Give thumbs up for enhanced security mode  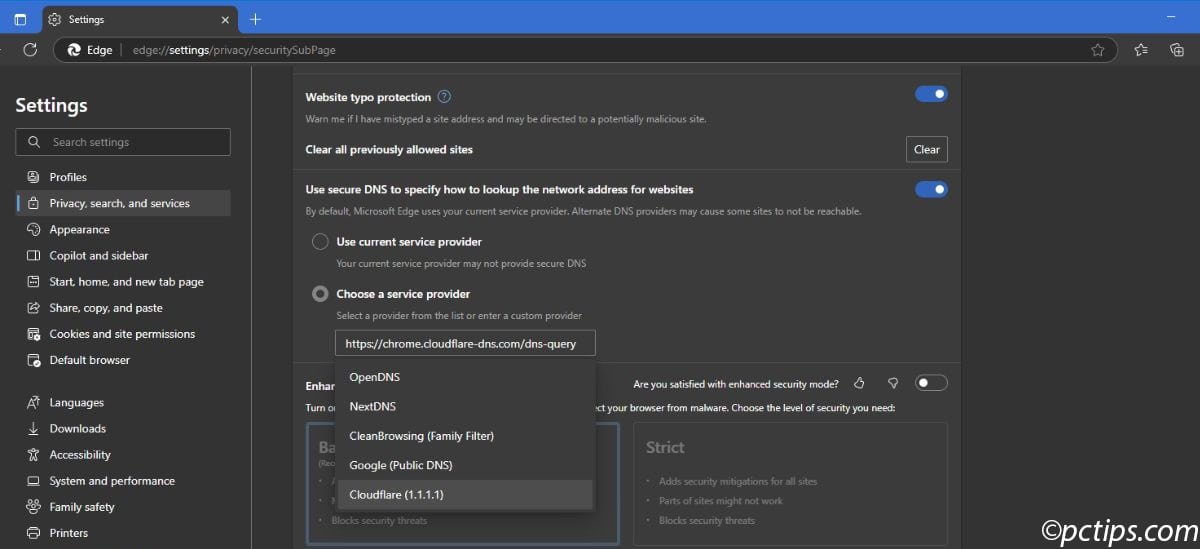[859, 383]
